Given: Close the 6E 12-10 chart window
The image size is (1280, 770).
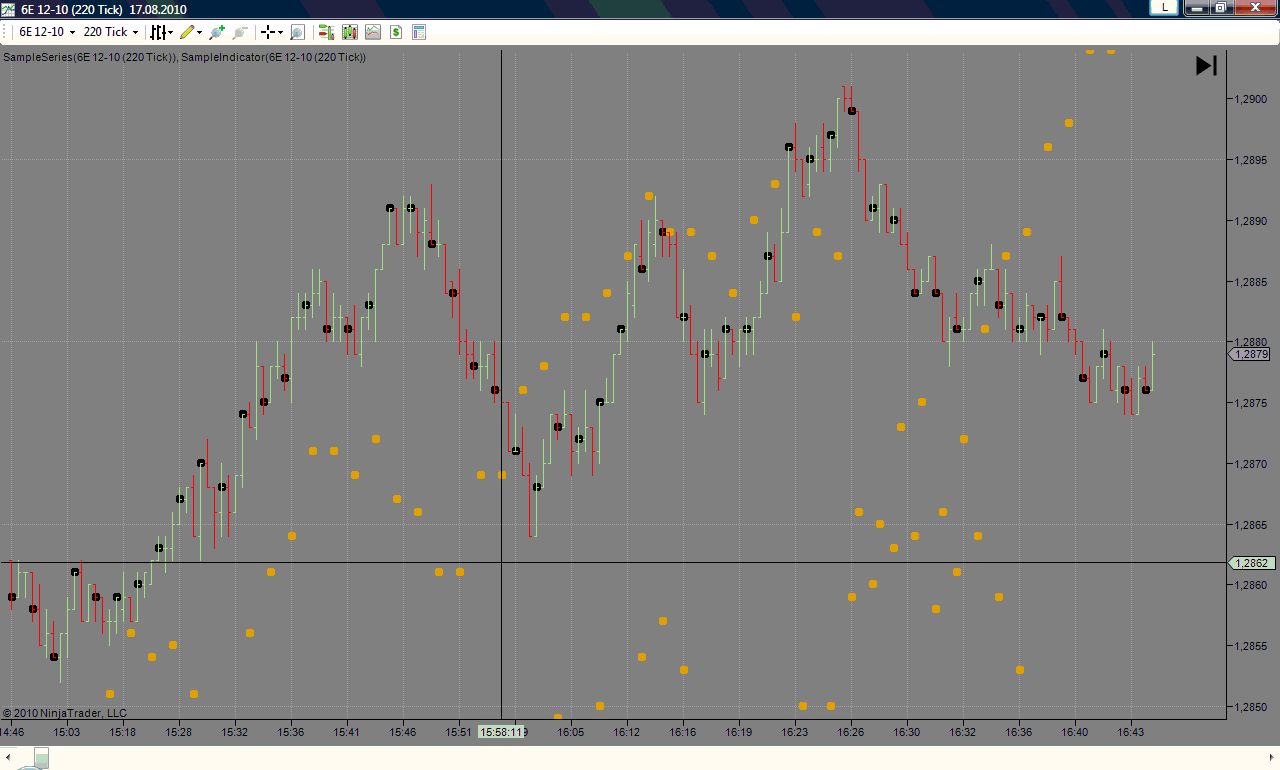Looking at the screenshot, I should 1255,7.
